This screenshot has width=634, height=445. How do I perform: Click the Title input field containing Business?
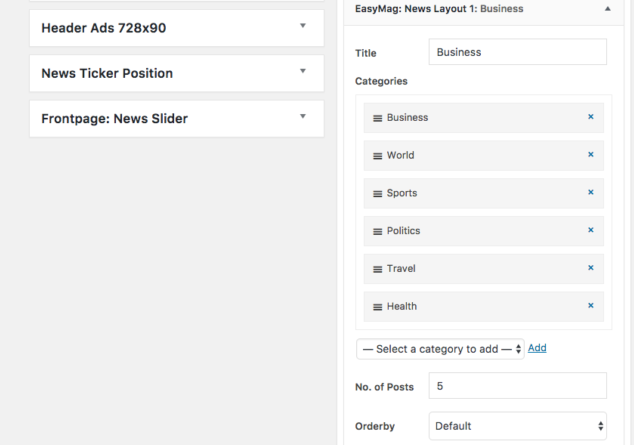(518, 52)
